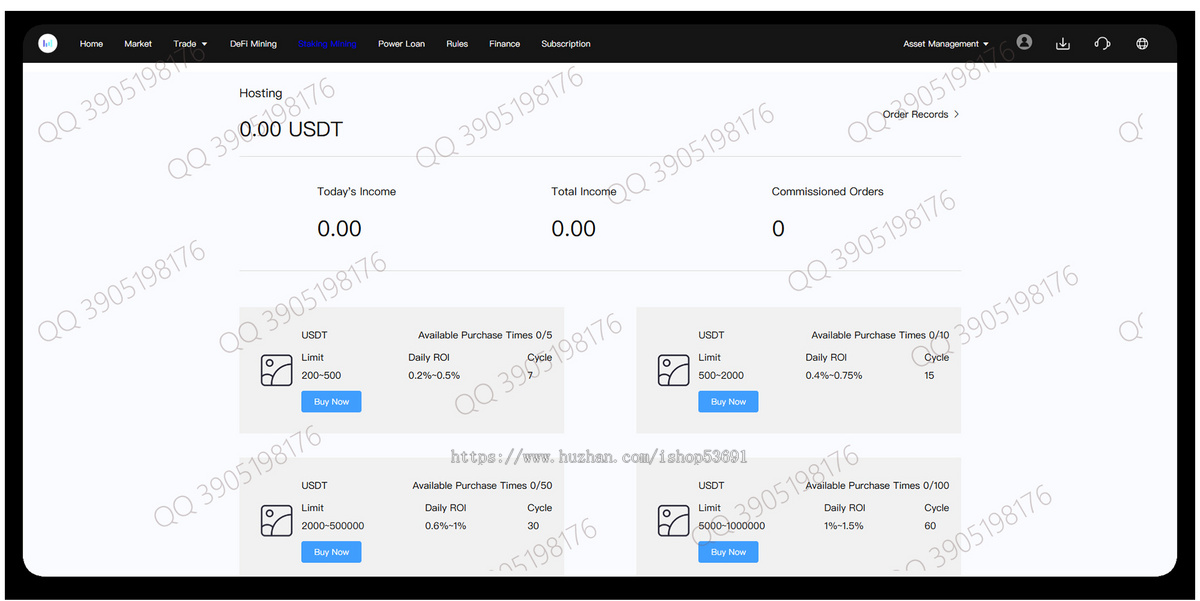The width and height of the screenshot is (1200, 601).
Task: Buy Now for the 2000~500000 limit plan
Action: [331, 551]
